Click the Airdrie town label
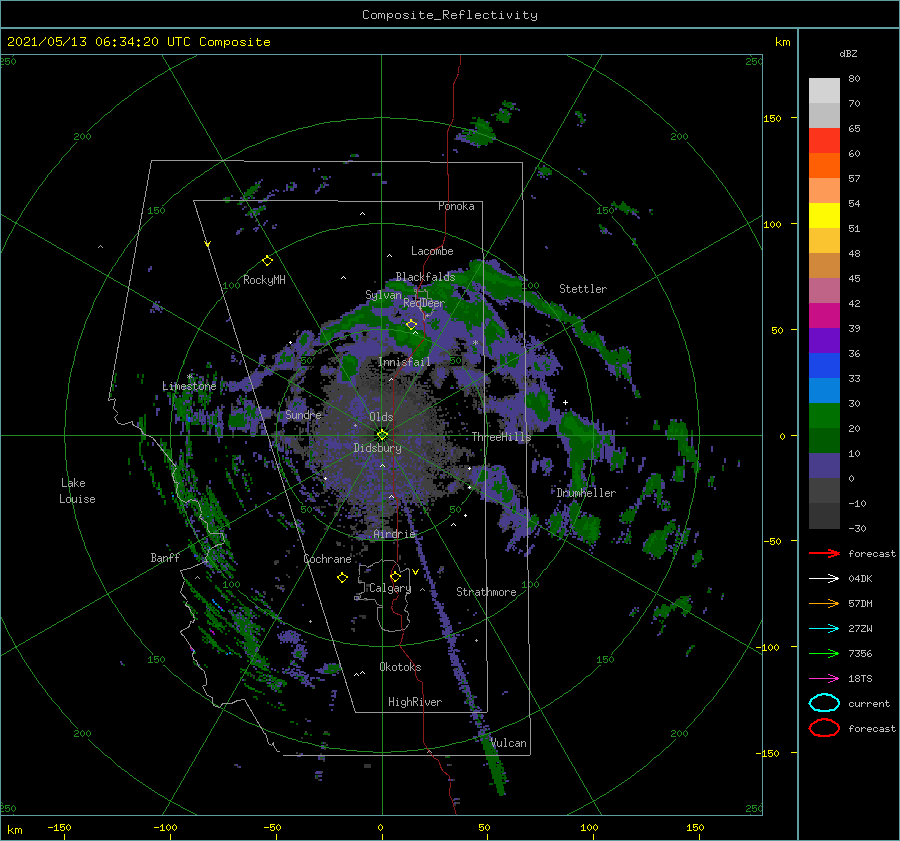The height and width of the screenshot is (841, 900). pyautogui.click(x=394, y=534)
